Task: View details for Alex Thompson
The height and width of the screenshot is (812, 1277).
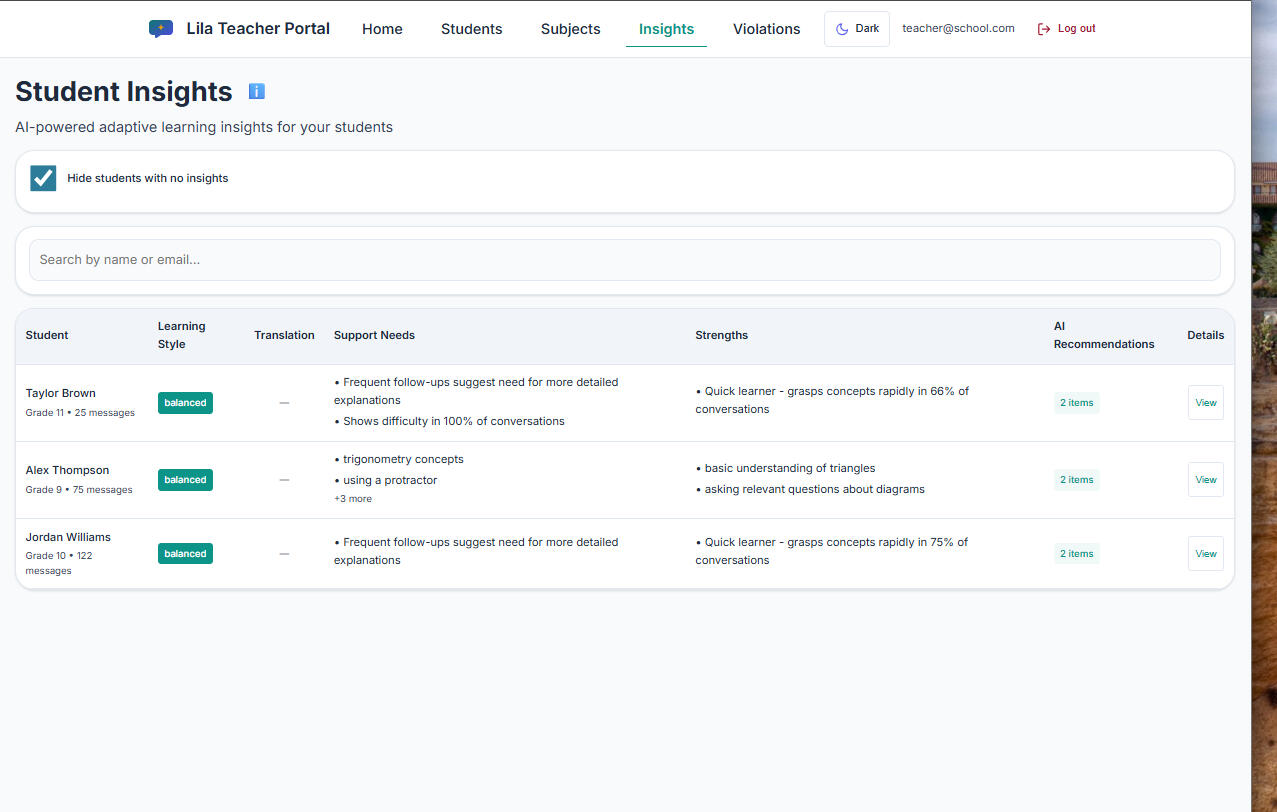Action: click(1205, 480)
